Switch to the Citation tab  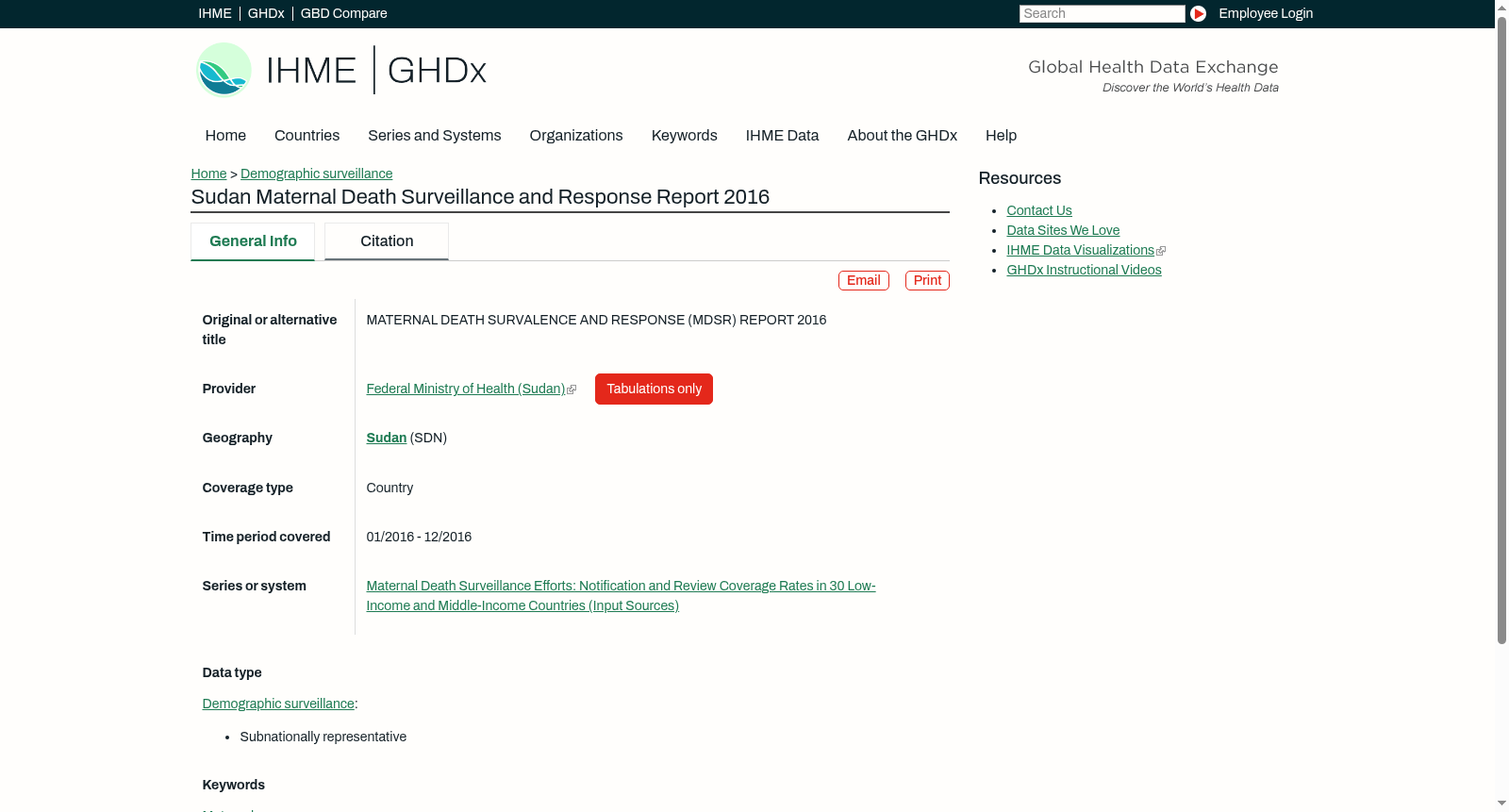click(387, 241)
